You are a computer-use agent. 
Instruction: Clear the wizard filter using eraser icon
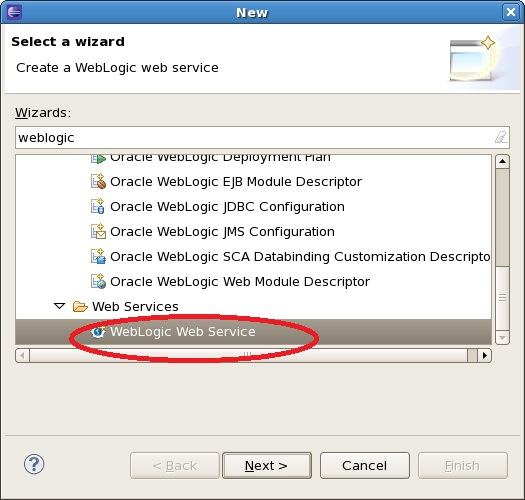(501, 137)
